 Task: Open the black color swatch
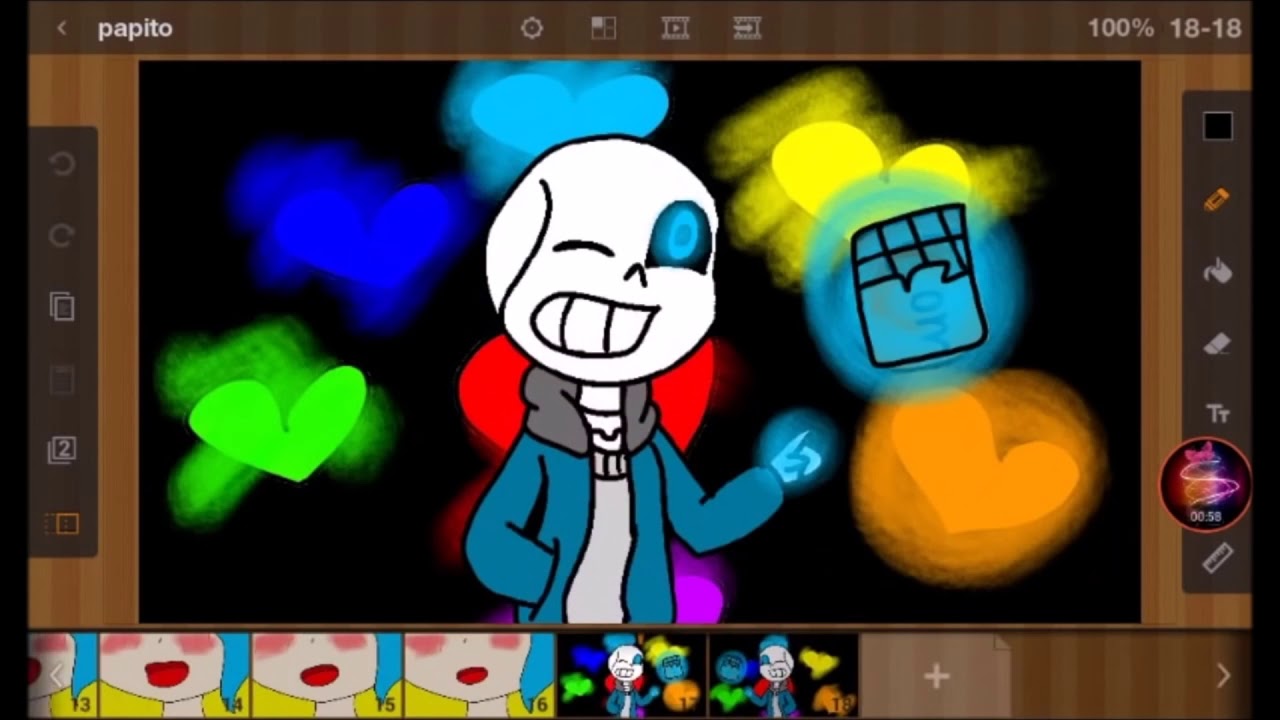click(x=1217, y=127)
